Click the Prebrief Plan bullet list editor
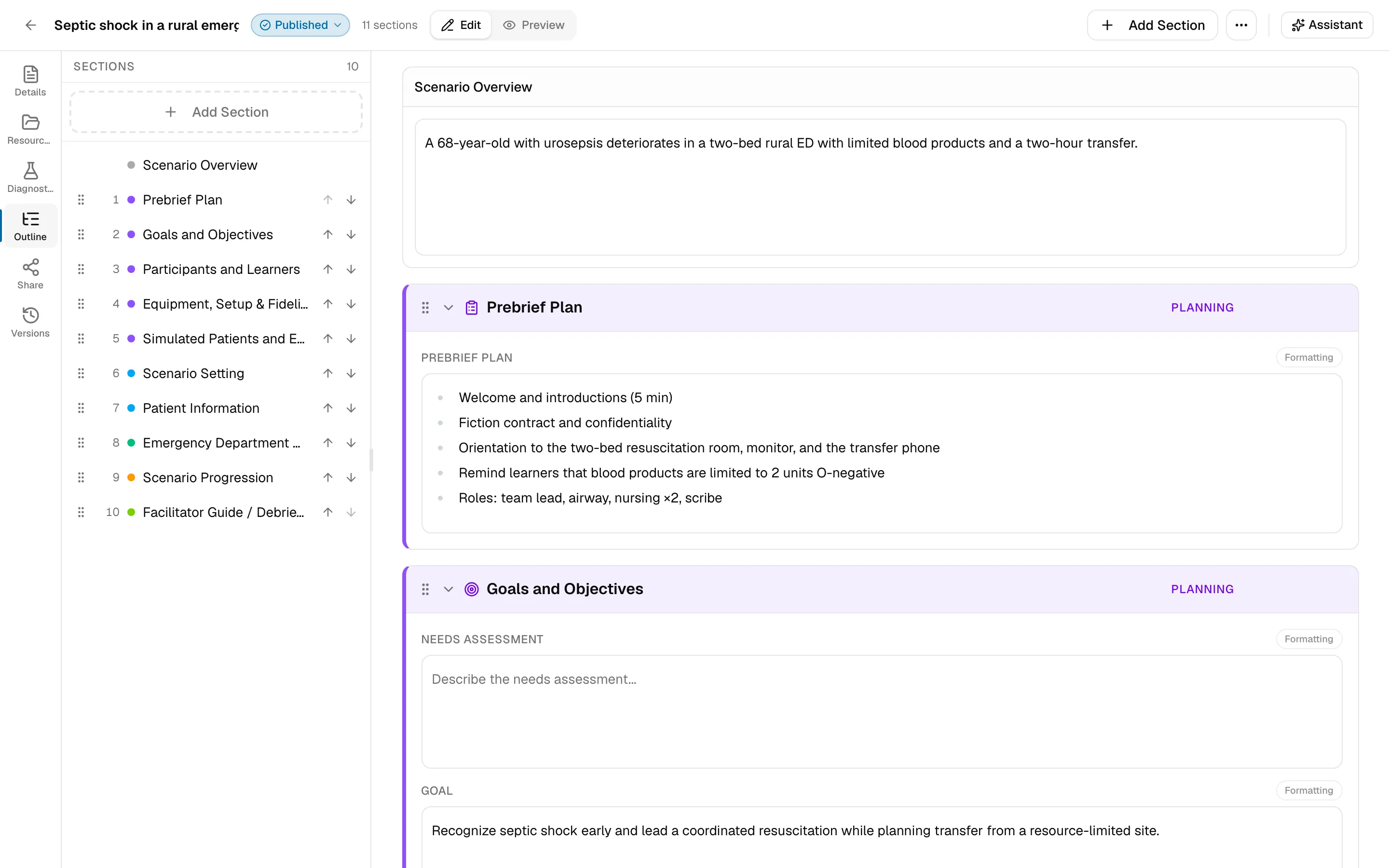Viewport: 1389px width, 868px height. (882, 453)
